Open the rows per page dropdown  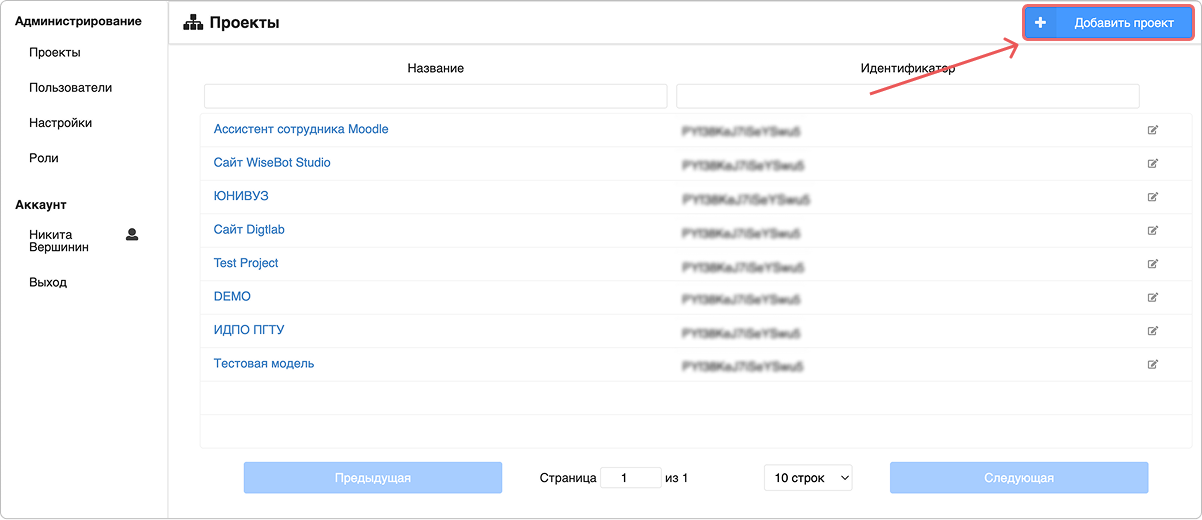click(807, 478)
